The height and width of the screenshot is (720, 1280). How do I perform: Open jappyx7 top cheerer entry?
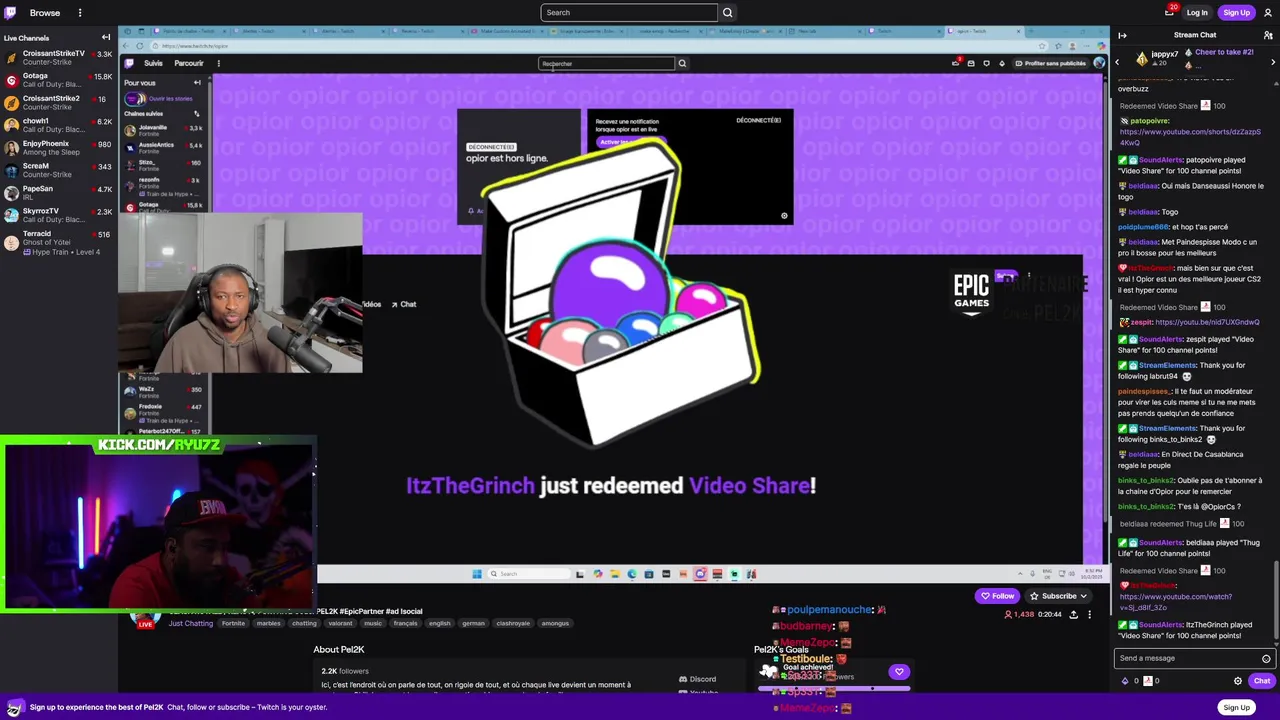pos(1157,58)
